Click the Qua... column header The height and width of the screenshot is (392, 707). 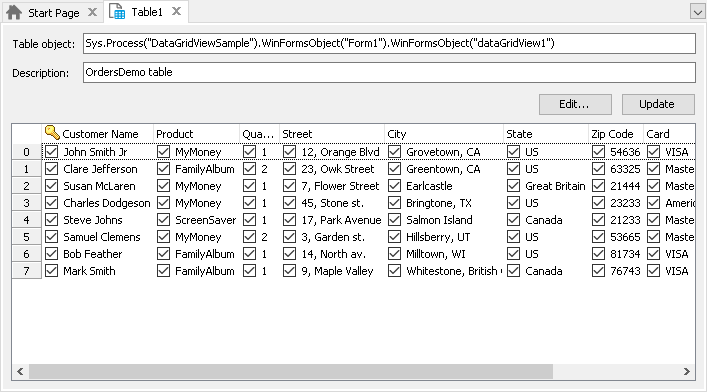click(x=259, y=134)
